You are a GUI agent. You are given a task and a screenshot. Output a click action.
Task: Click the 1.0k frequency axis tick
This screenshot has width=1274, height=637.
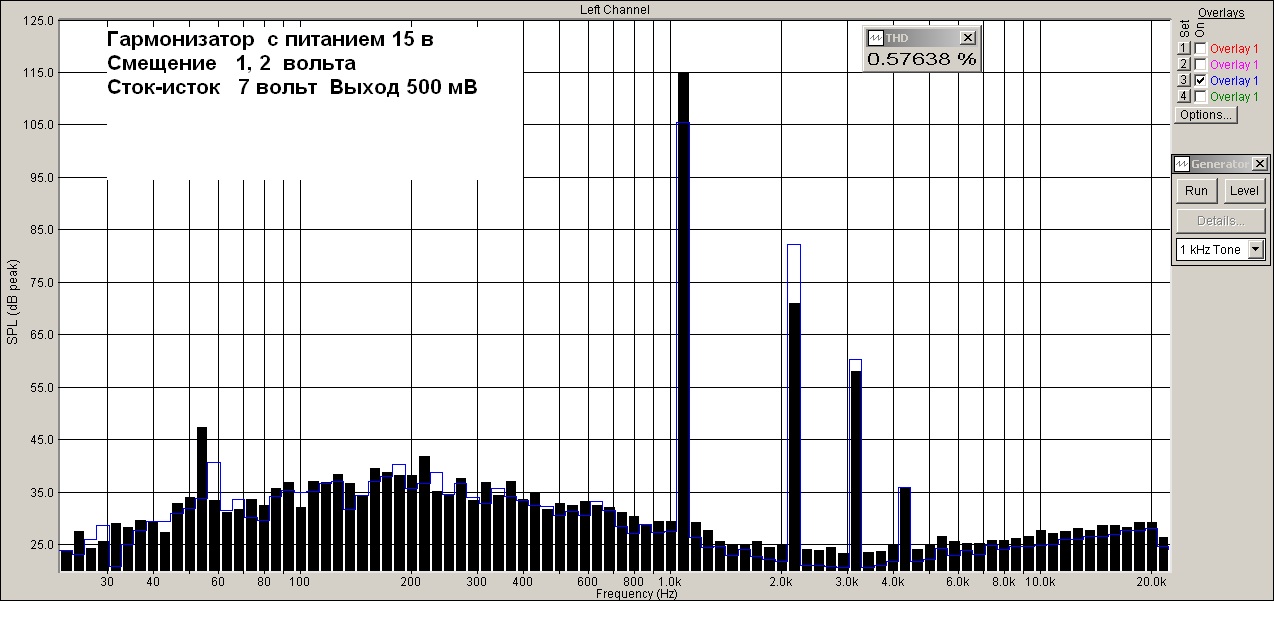669,581
